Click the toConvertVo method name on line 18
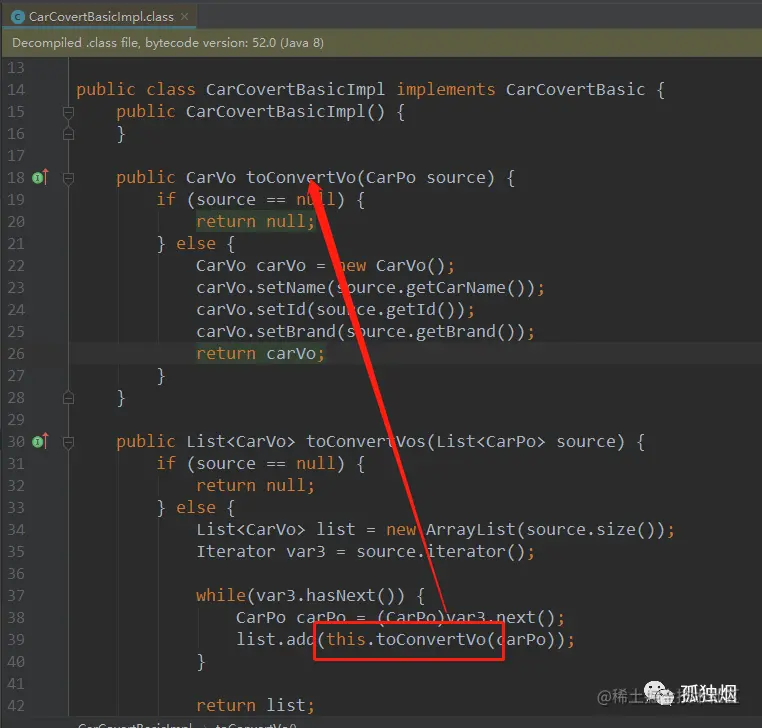Viewport: 762px width, 728px height. pos(301,177)
